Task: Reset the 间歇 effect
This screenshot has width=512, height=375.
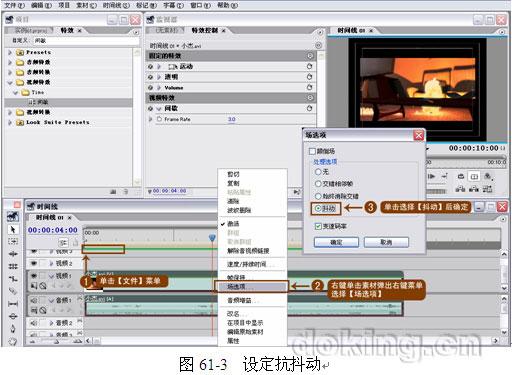Action: tap(309, 108)
